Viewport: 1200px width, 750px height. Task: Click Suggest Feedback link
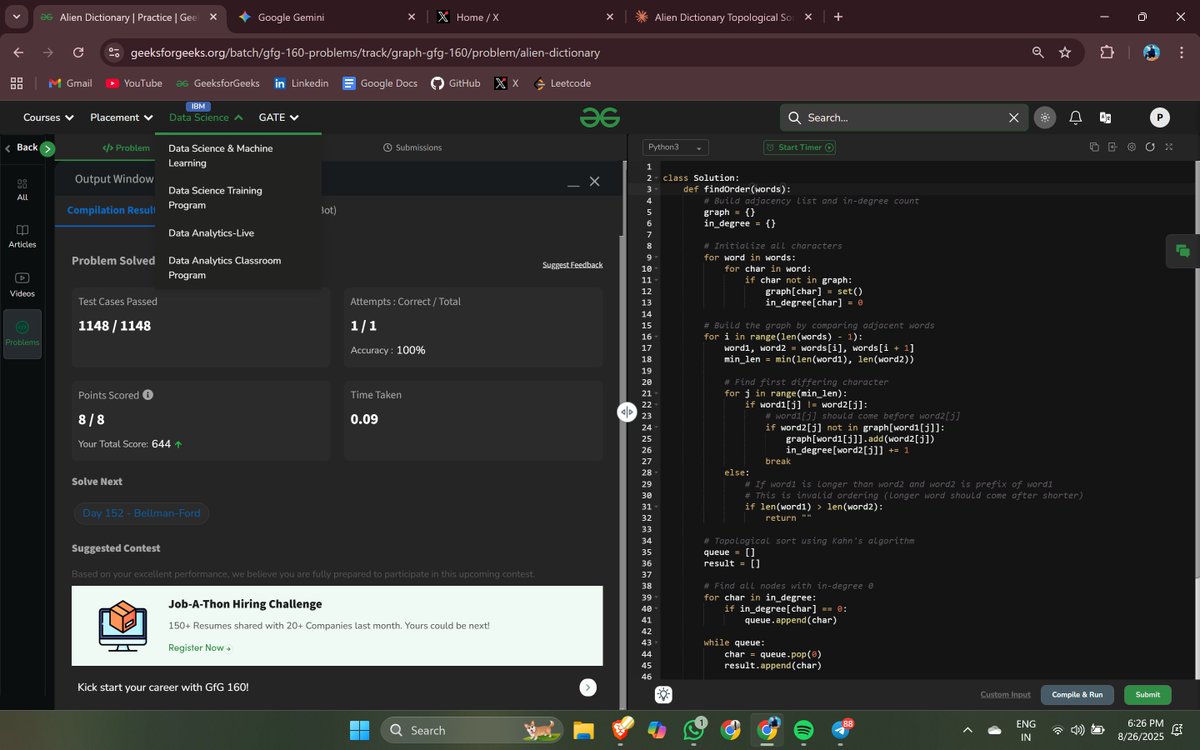coord(572,265)
